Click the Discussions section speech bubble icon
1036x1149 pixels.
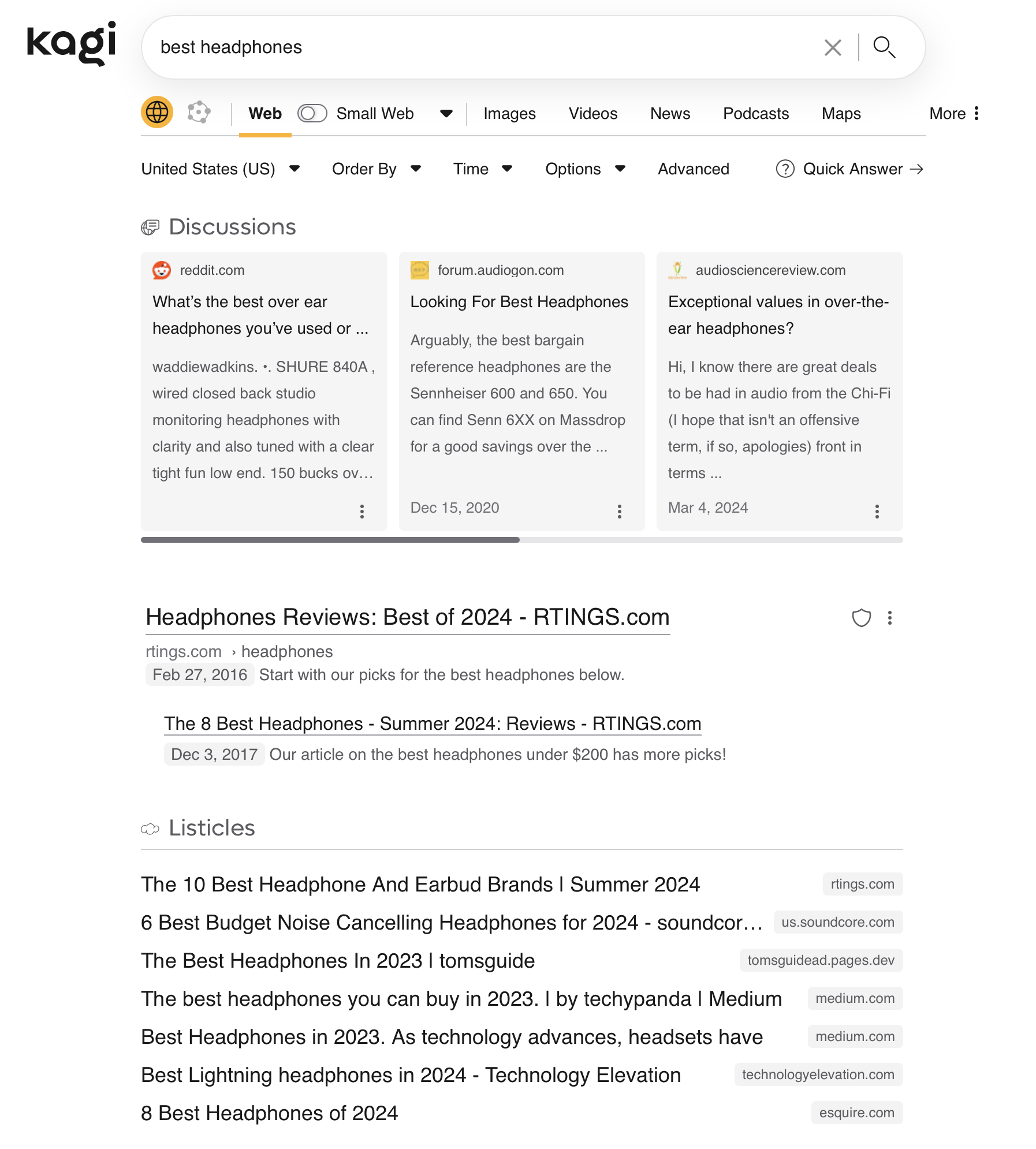point(150,226)
